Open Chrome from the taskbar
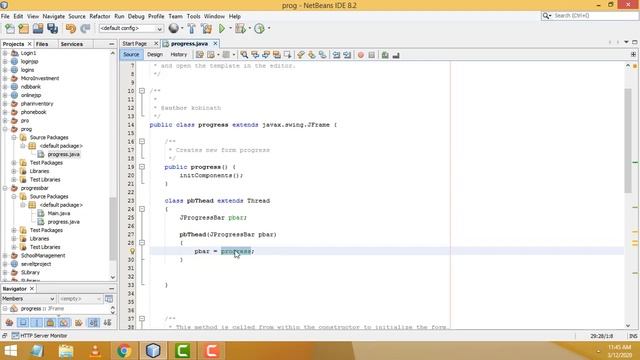 tap(124, 351)
